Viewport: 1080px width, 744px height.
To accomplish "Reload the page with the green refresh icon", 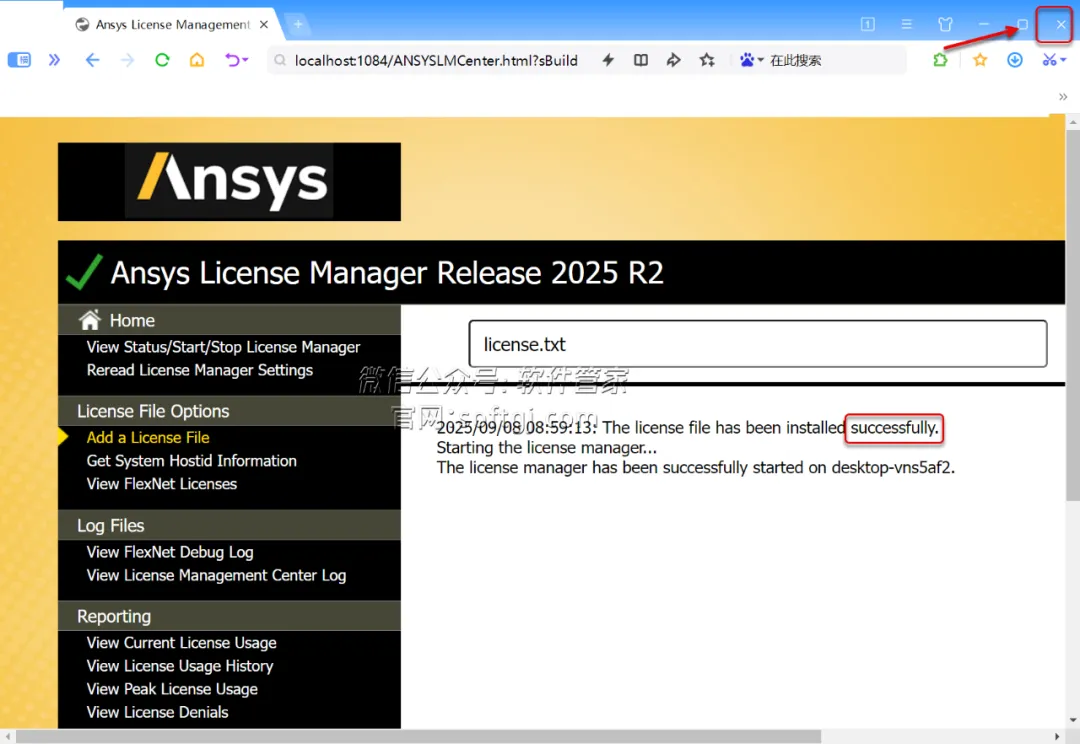I will pyautogui.click(x=162, y=60).
